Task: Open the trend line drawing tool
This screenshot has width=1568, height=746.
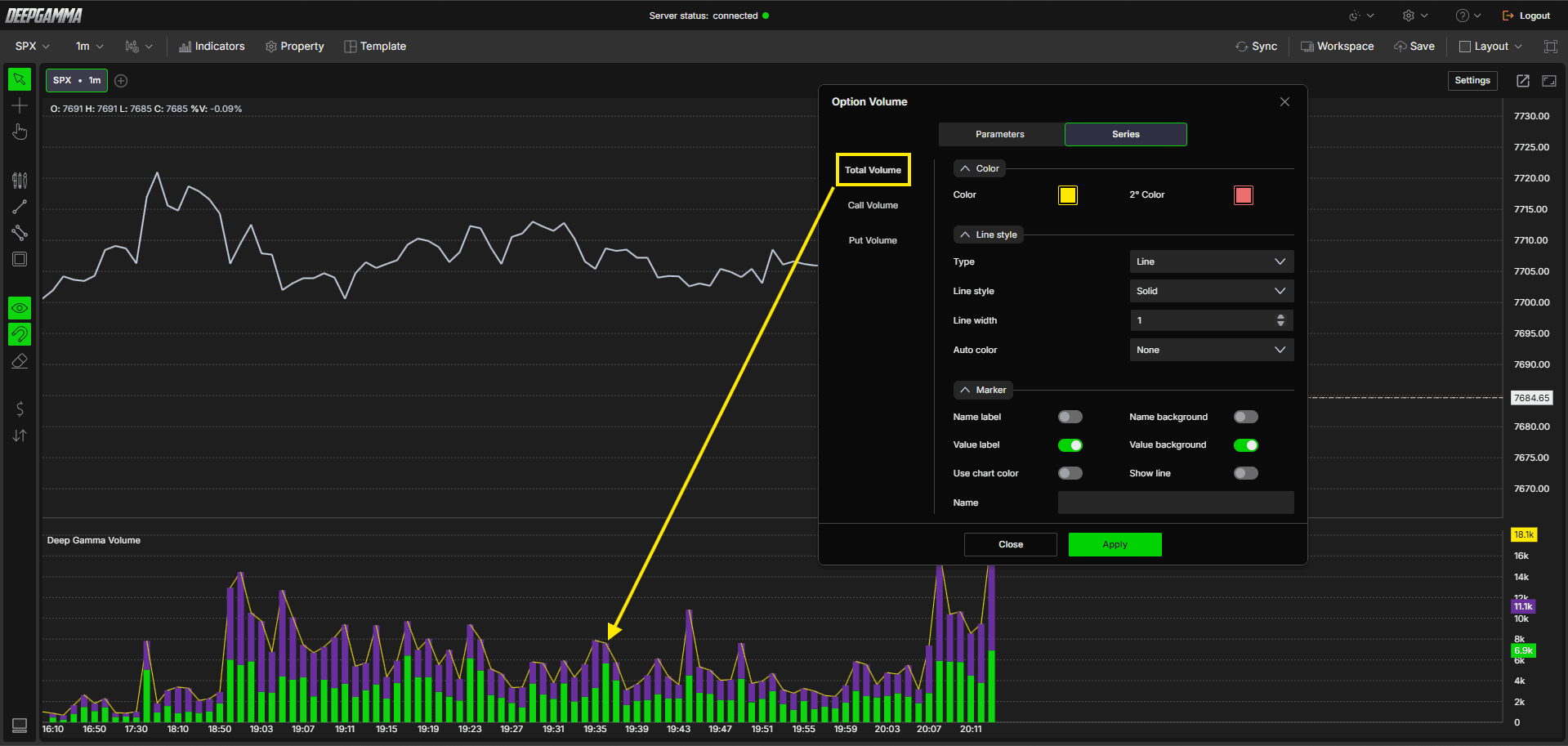Action: point(20,207)
